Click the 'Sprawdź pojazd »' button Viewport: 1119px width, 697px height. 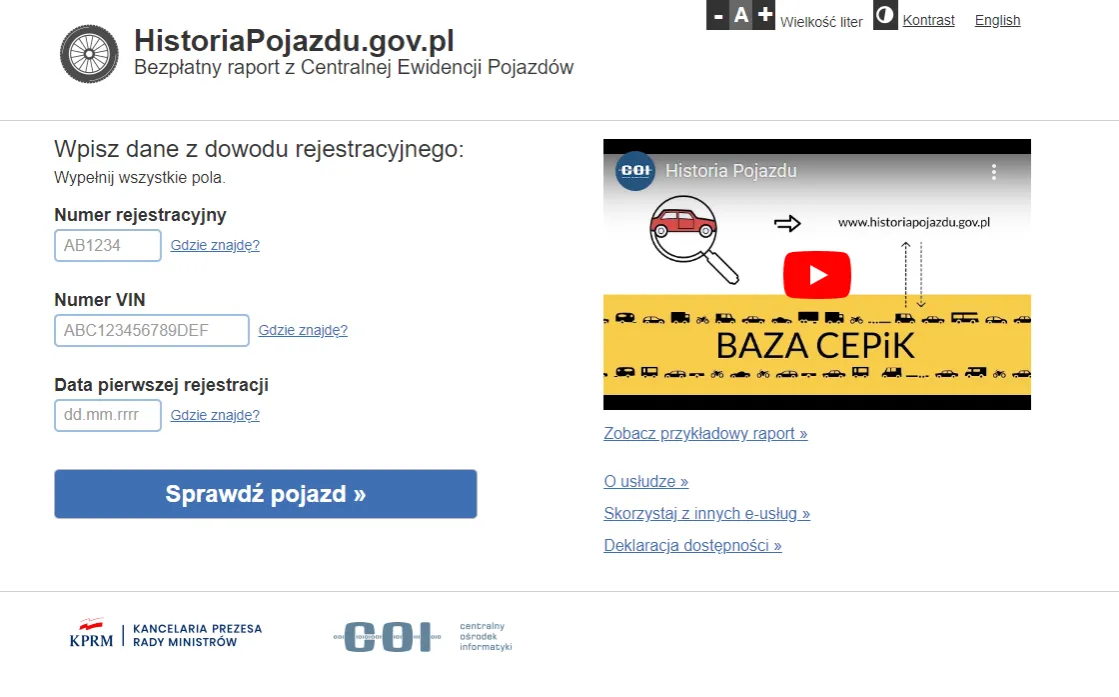(x=265, y=494)
